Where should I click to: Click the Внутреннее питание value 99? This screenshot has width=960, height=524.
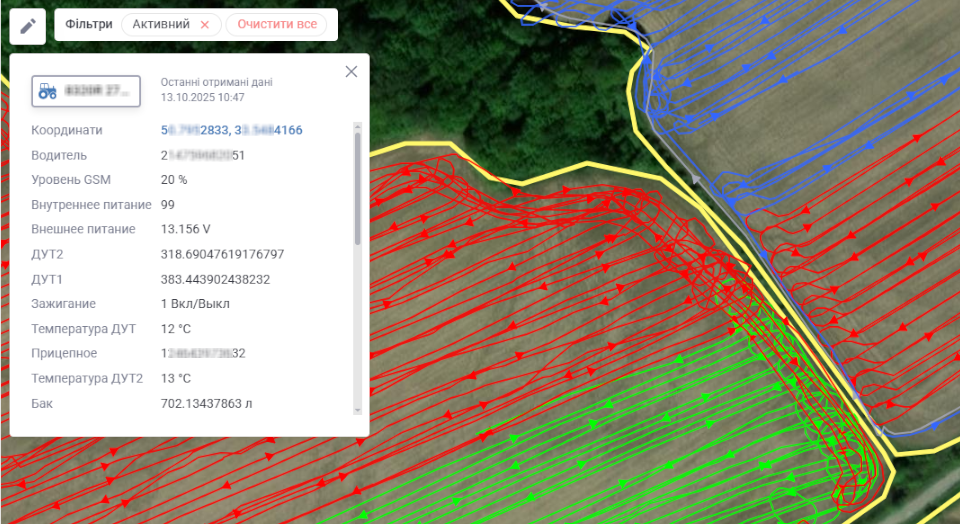(x=167, y=204)
